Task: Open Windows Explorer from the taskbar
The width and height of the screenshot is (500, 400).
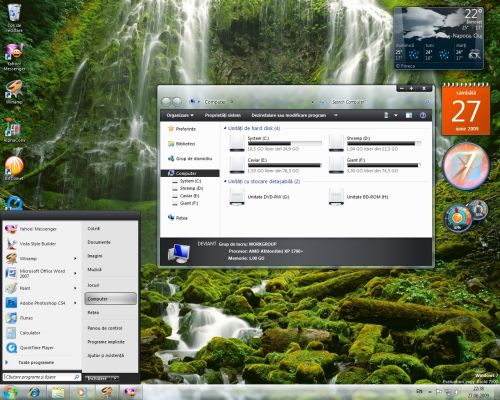Action: click(x=58, y=392)
